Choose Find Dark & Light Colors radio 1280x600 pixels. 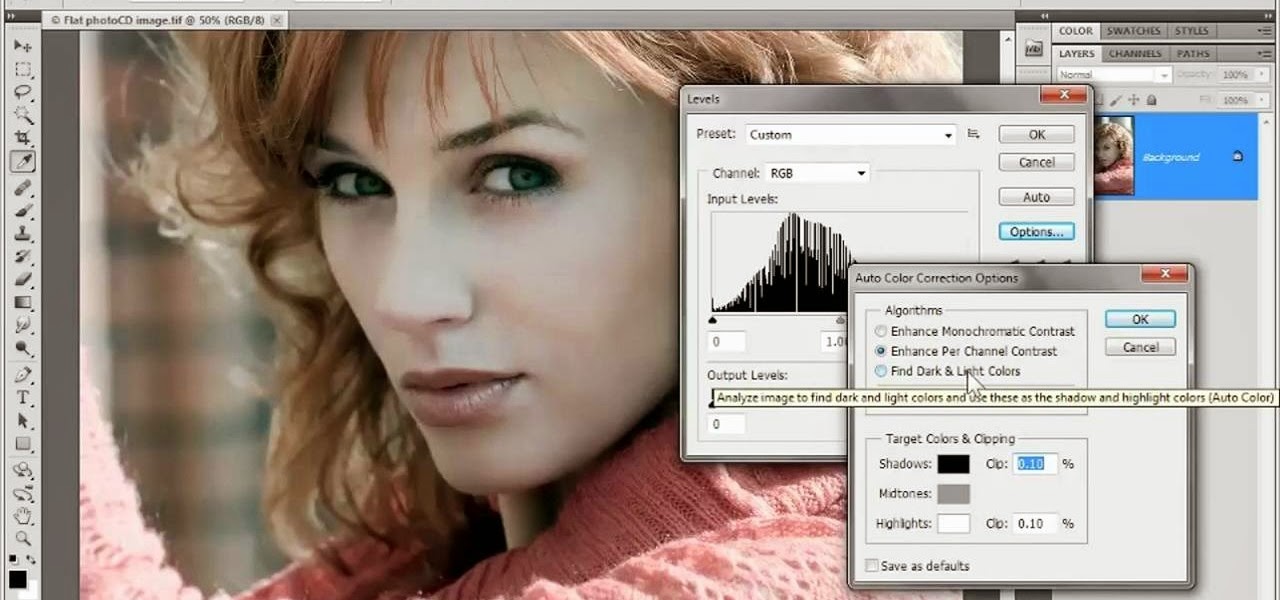point(881,371)
